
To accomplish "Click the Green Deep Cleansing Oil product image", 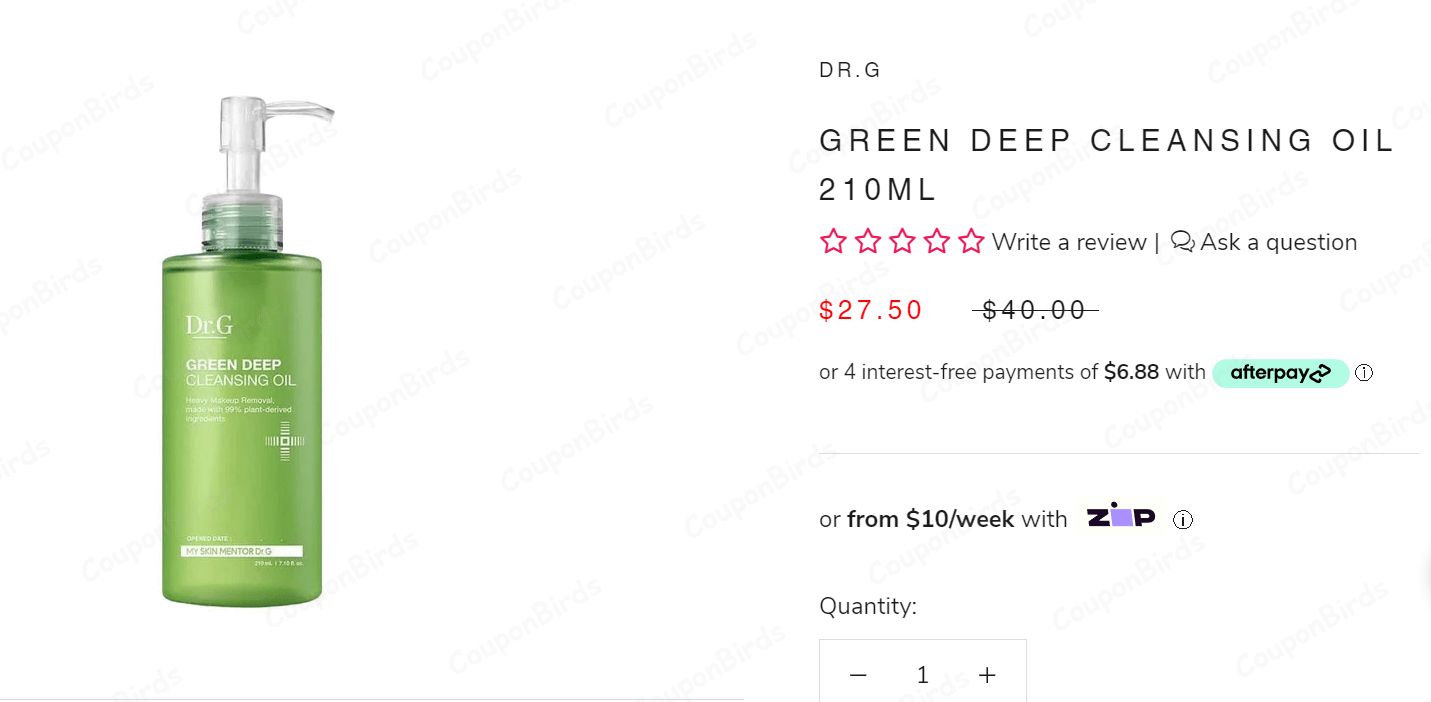I will click(243, 380).
